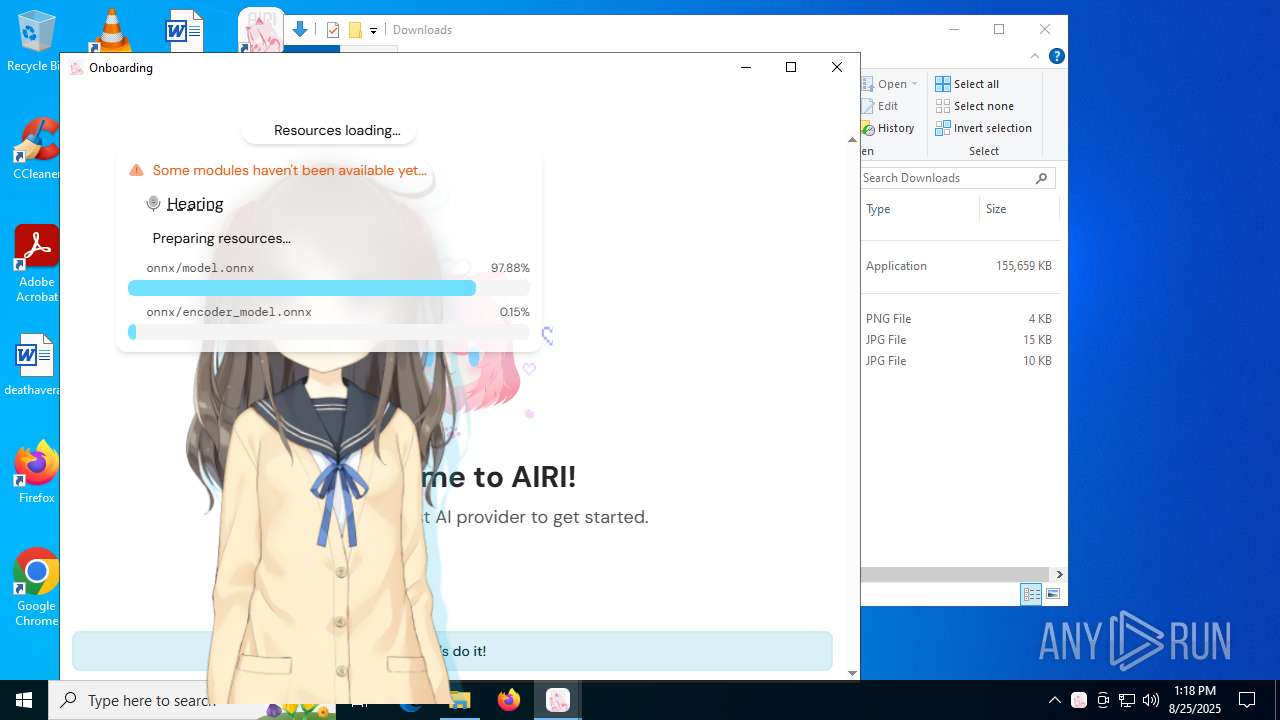Select the PNG File row
This screenshot has width=1280, height=720.
[x=960, y=319]
